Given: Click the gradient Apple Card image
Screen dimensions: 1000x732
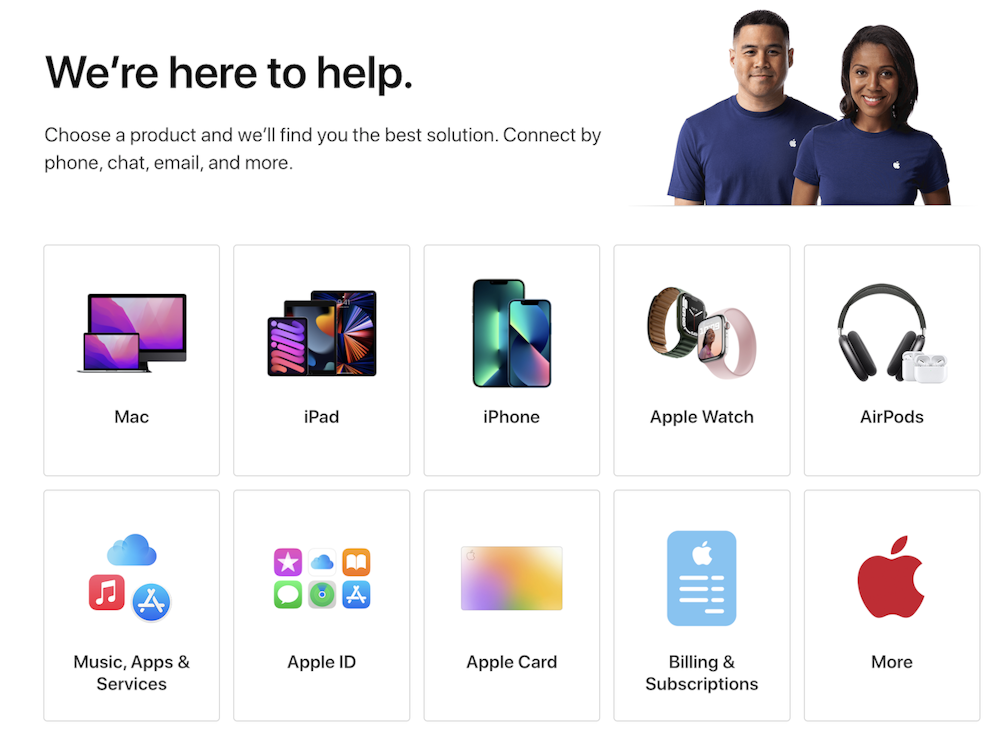Looking at the screenshot, I should coord(511,578).
